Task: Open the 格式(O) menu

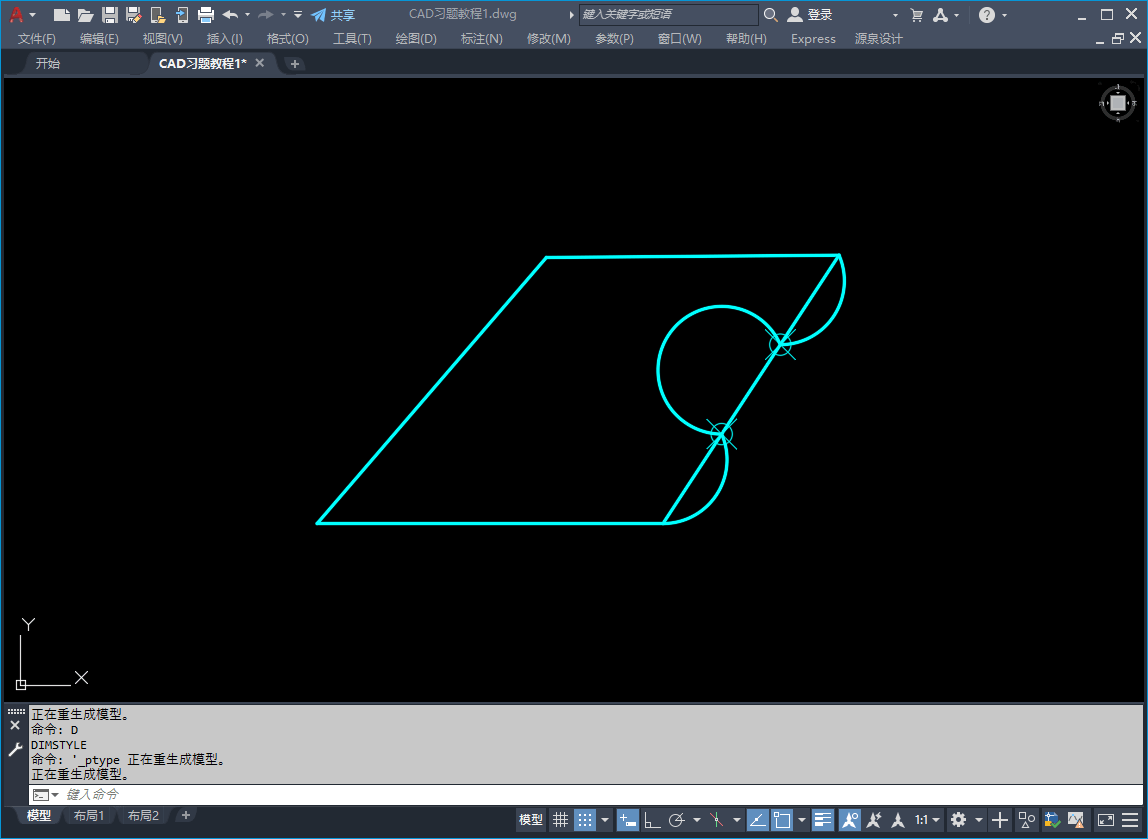Action: coord(288,39)
